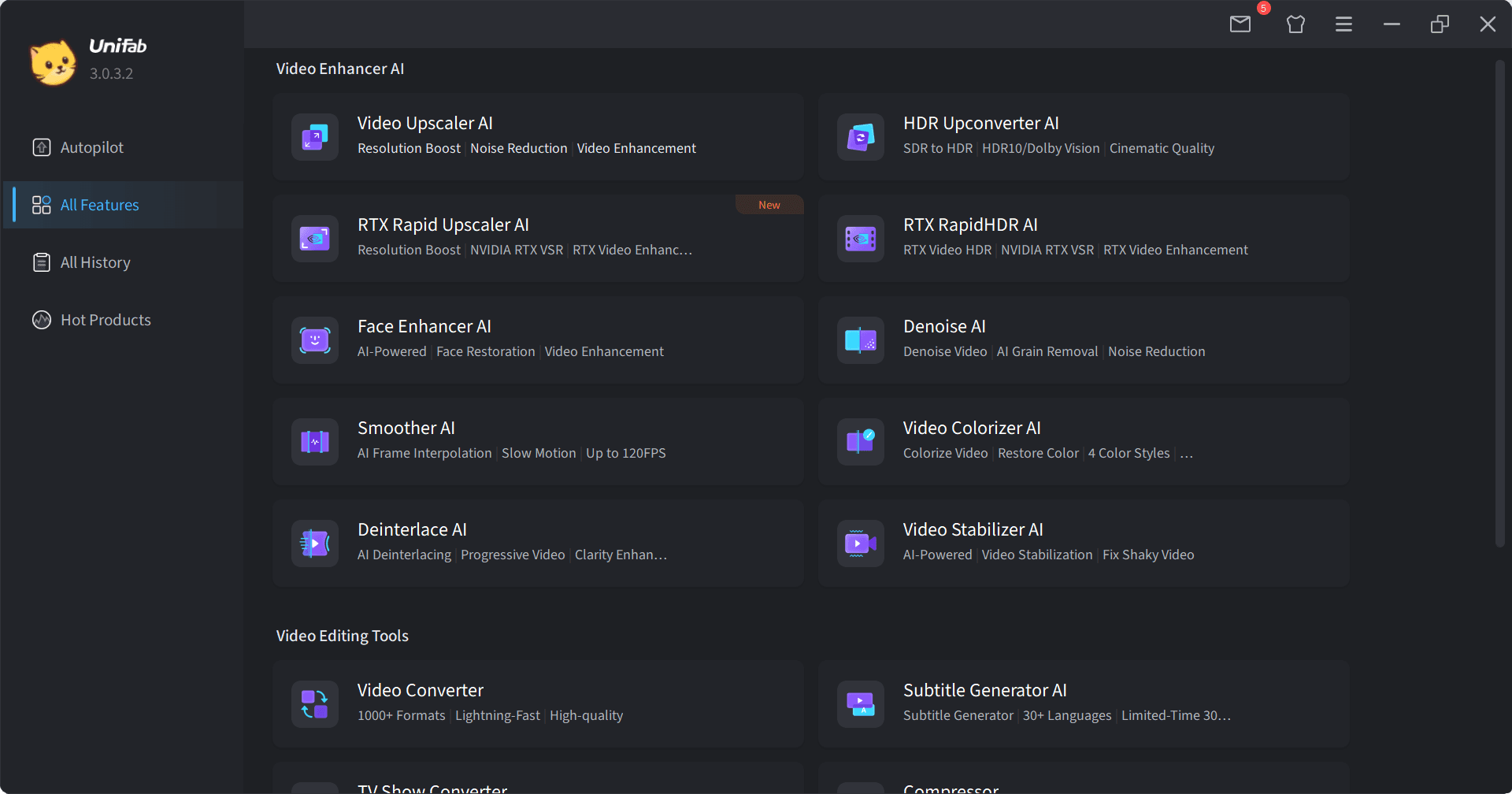Switch to the Autopilot tab
The height and width of the screenshot is (794, 1512).
pos(91,147)
